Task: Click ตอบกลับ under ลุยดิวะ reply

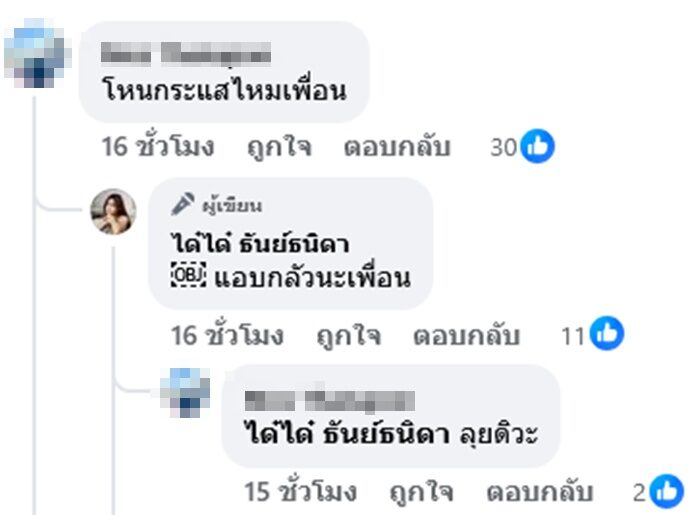Action: (539, 492)
